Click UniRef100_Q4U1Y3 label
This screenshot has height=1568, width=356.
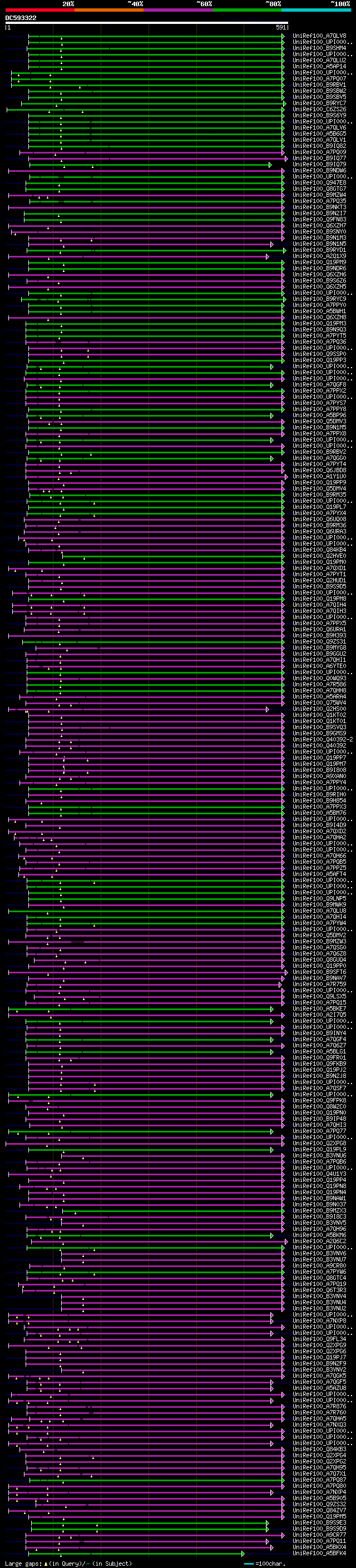pos(319,1174)
